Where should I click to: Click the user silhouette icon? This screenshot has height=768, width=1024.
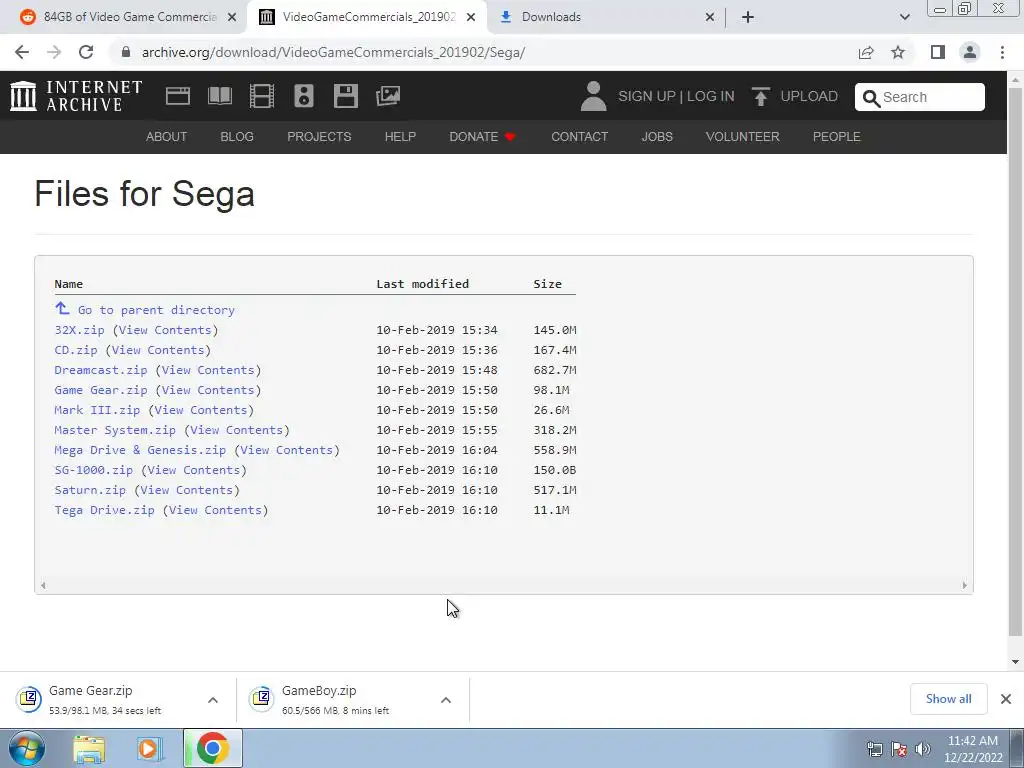593,96
